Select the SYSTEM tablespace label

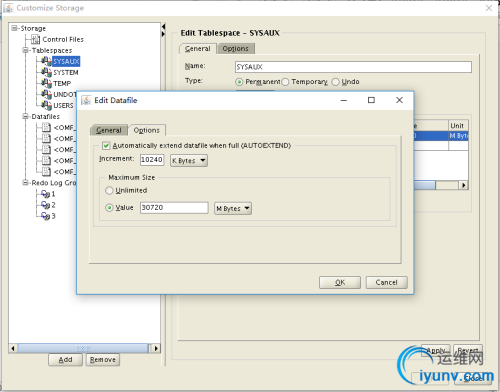click(66, 72)
